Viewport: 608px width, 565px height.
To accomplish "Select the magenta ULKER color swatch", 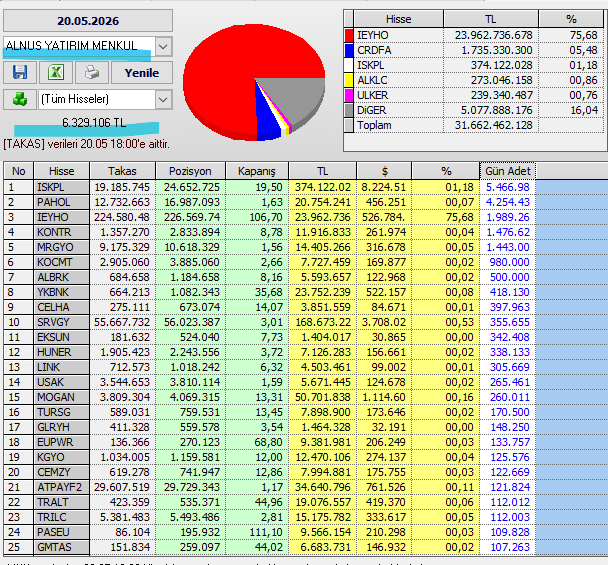I will coord(349,95).
